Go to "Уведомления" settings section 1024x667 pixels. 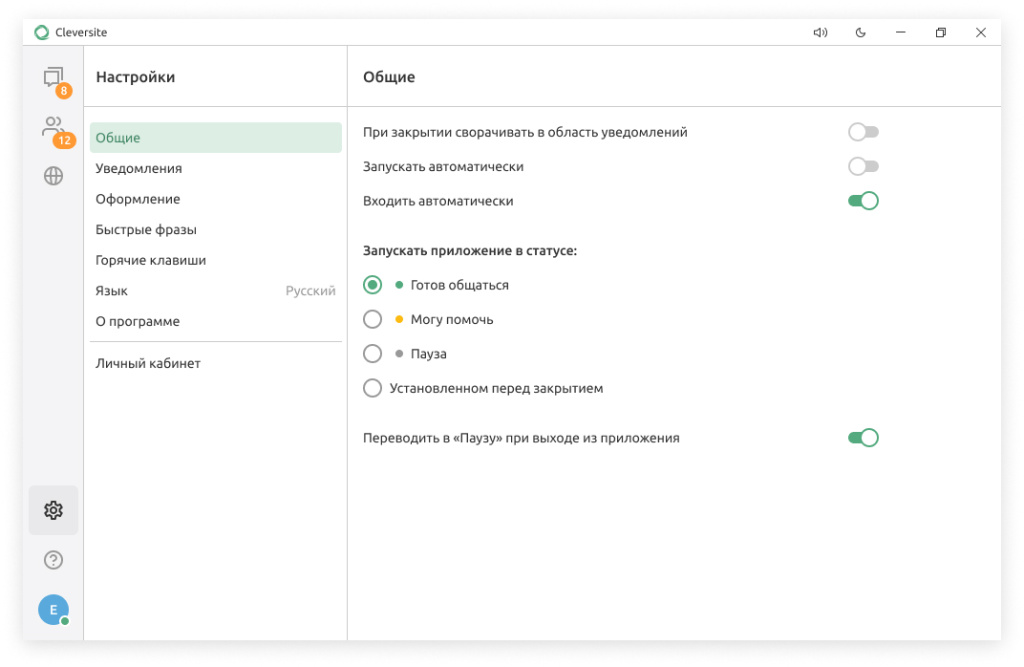click(139, 169)
